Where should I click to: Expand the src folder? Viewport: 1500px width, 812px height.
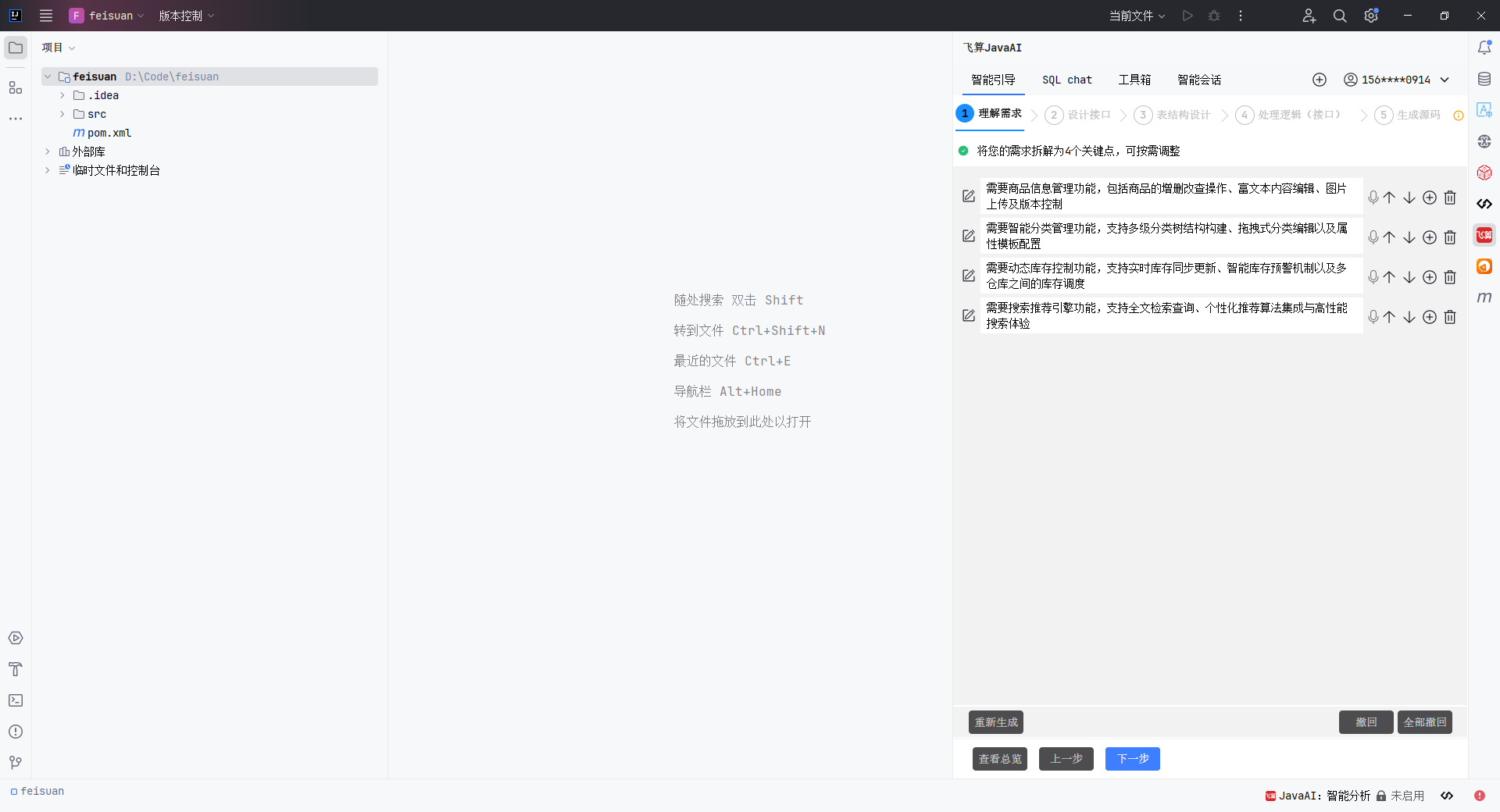(x=62, y=114)
